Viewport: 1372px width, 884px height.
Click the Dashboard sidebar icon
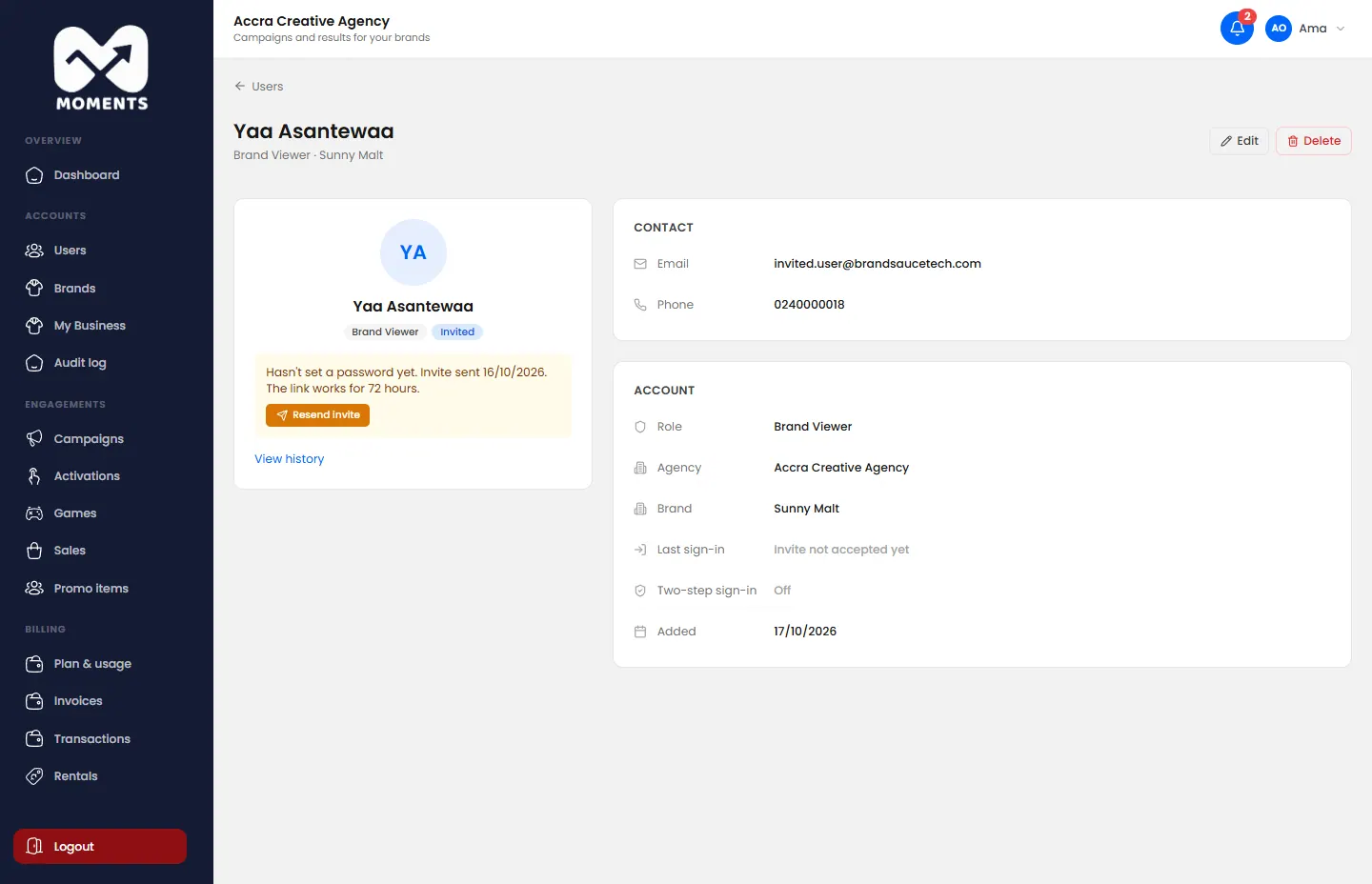(34, 175)
